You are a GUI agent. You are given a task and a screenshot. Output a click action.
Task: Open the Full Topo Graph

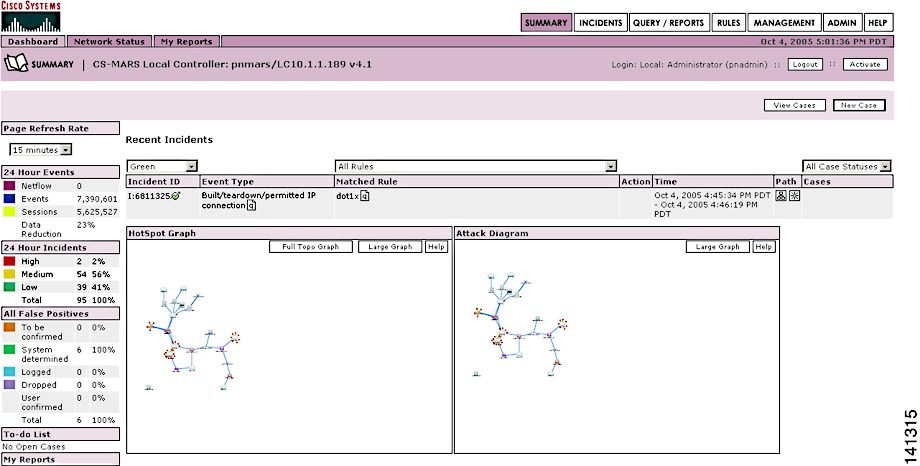tap(310, 246)
